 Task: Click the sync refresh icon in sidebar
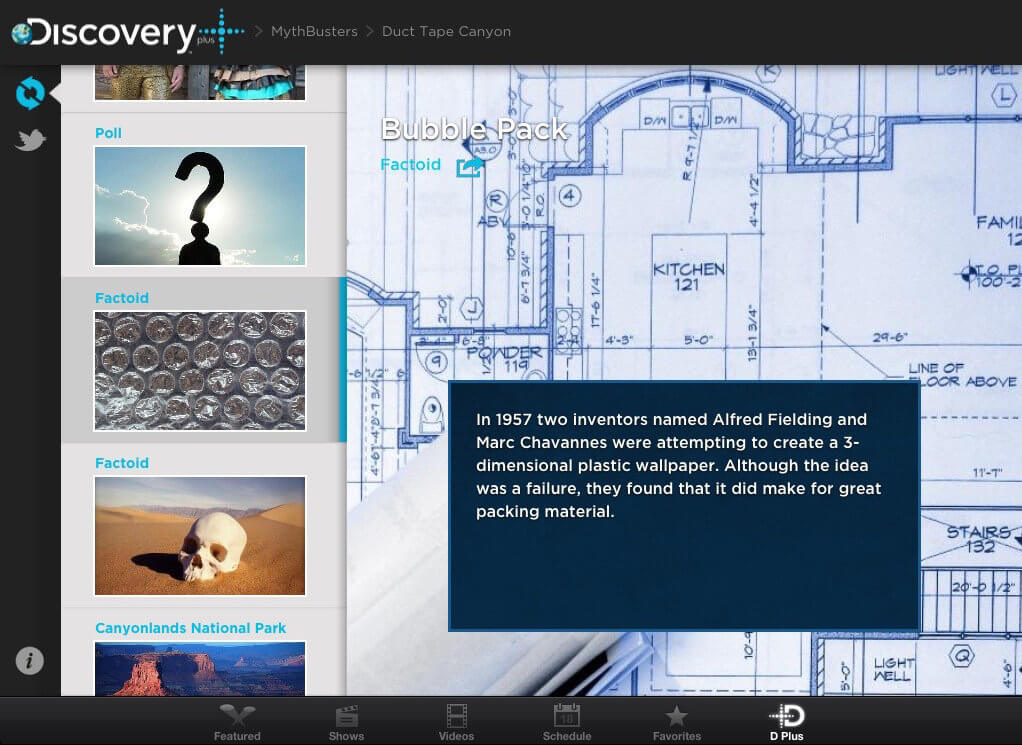[30, 94]
